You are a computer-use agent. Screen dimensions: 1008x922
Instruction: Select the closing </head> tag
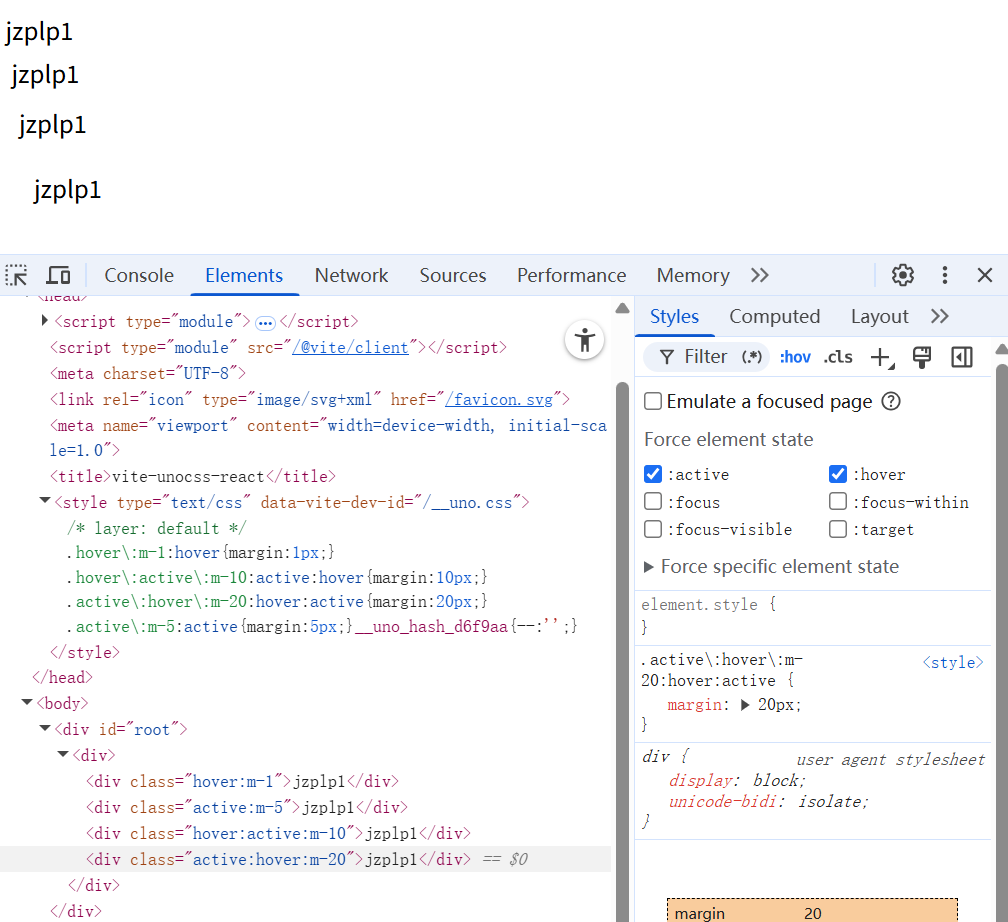pos(62,678)
